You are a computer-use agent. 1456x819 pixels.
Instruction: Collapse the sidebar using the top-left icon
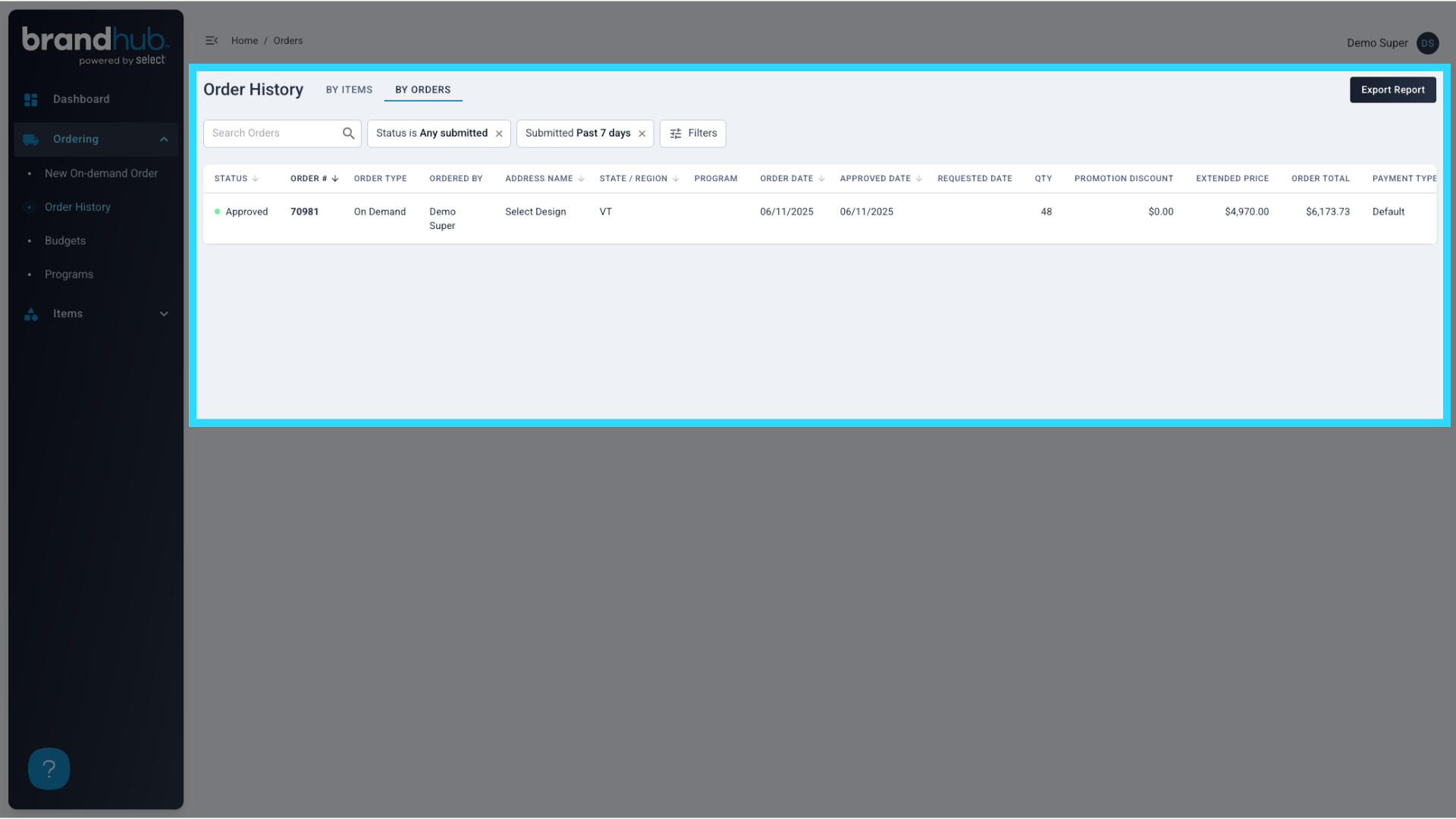point(212,40)
